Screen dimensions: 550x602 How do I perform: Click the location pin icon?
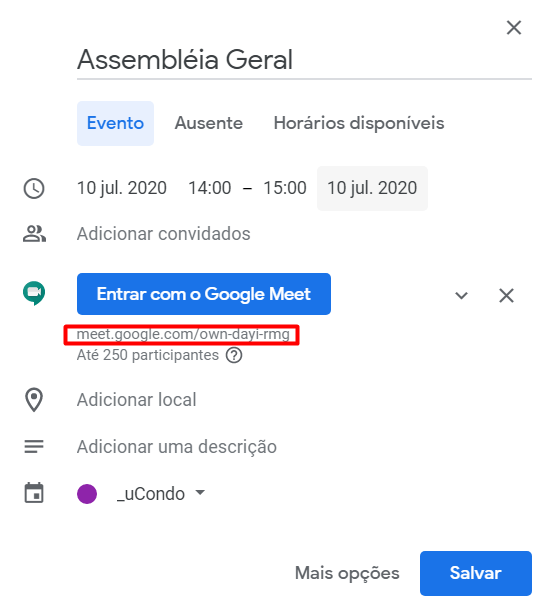34,400
